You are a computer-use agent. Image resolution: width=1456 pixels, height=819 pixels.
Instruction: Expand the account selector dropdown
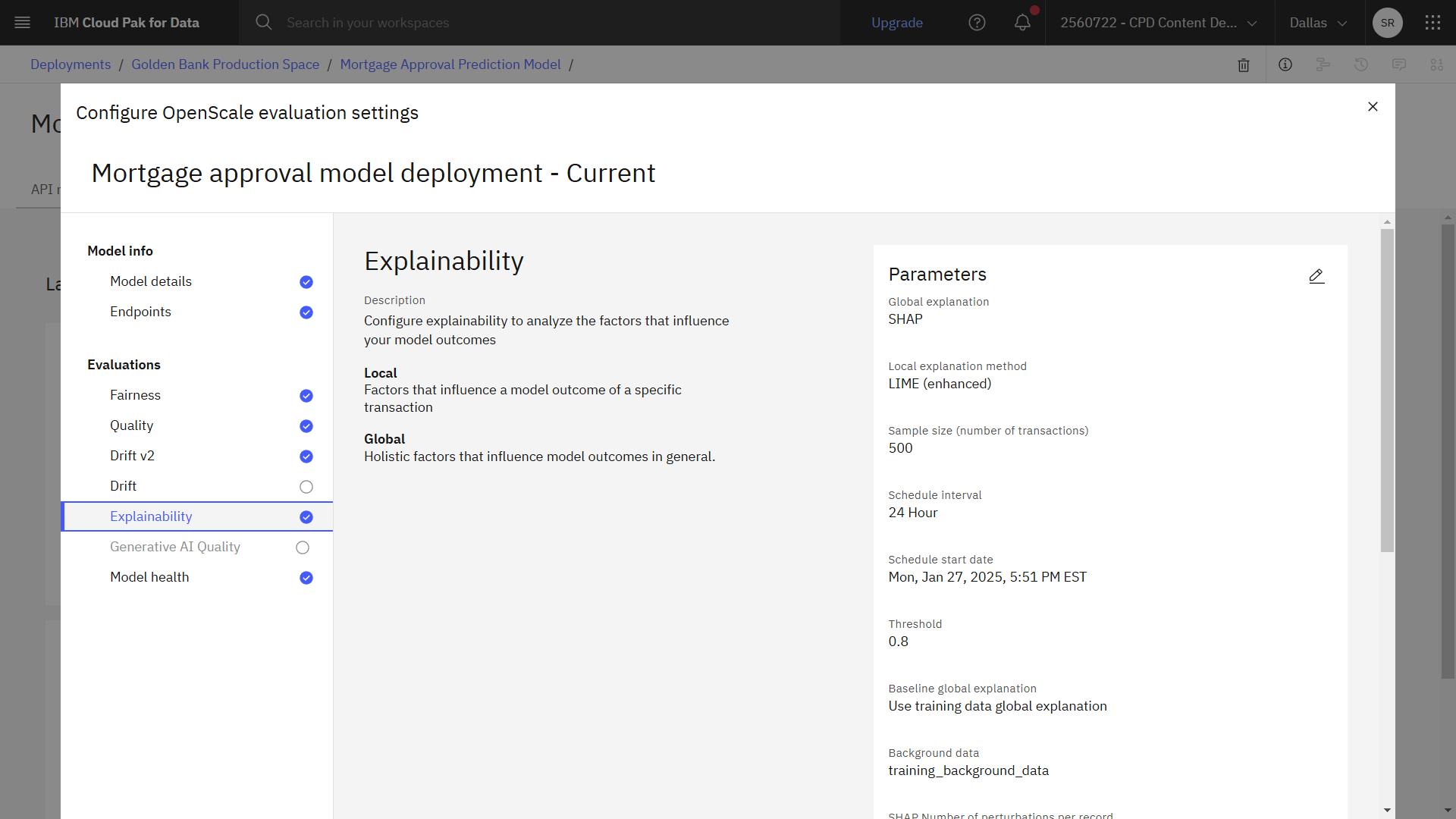point(1155,22)
